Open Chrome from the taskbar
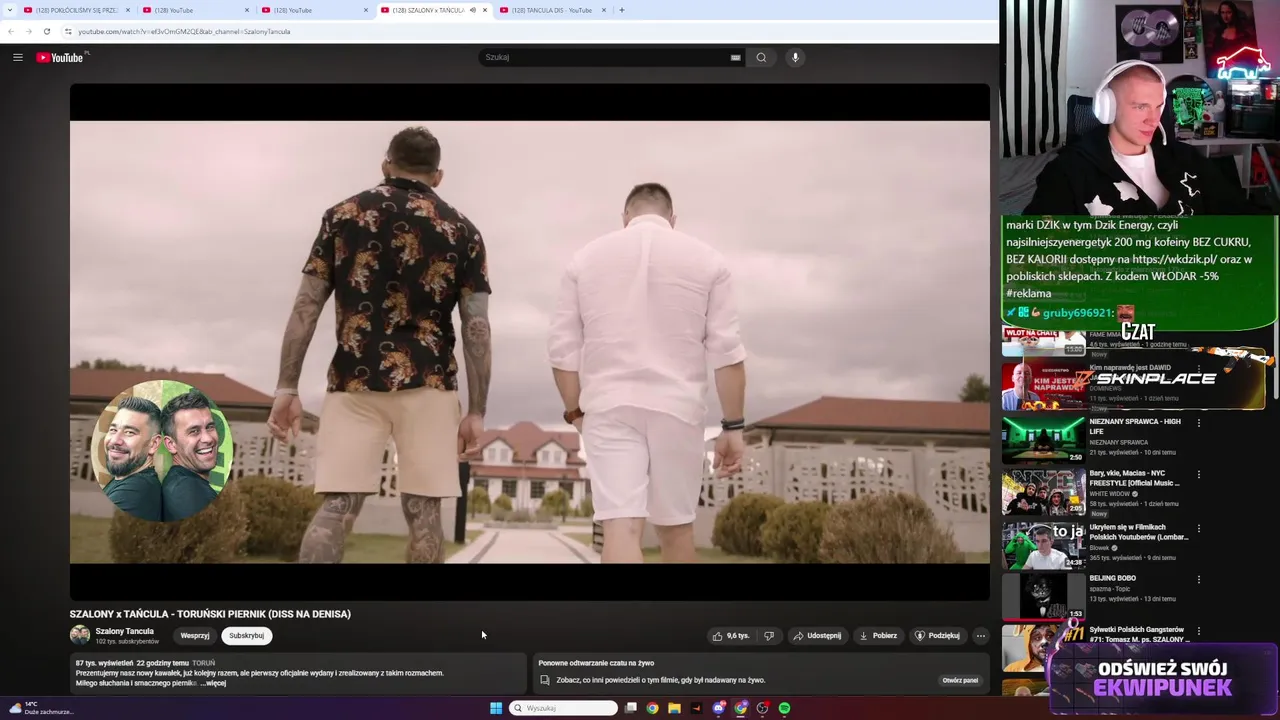Screen dimensions: 1280x720 click(x=652, y=708)
